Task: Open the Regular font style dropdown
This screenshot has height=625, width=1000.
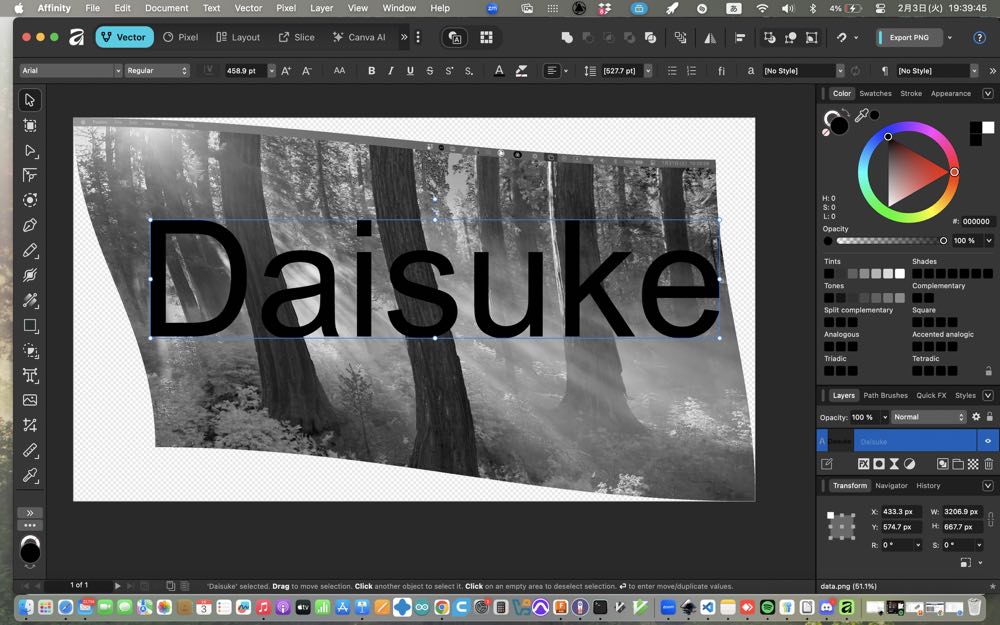Action: tap(157, 71)
